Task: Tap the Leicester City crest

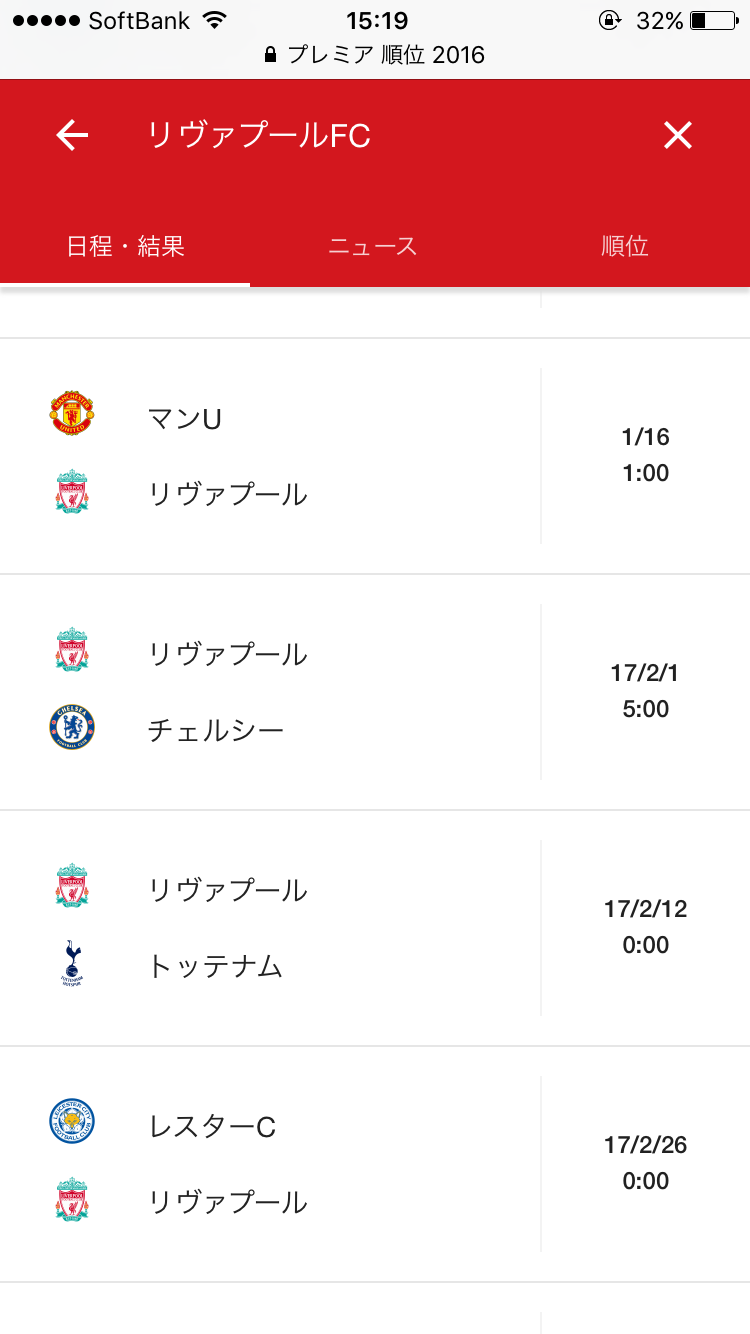Action: 72,1122
